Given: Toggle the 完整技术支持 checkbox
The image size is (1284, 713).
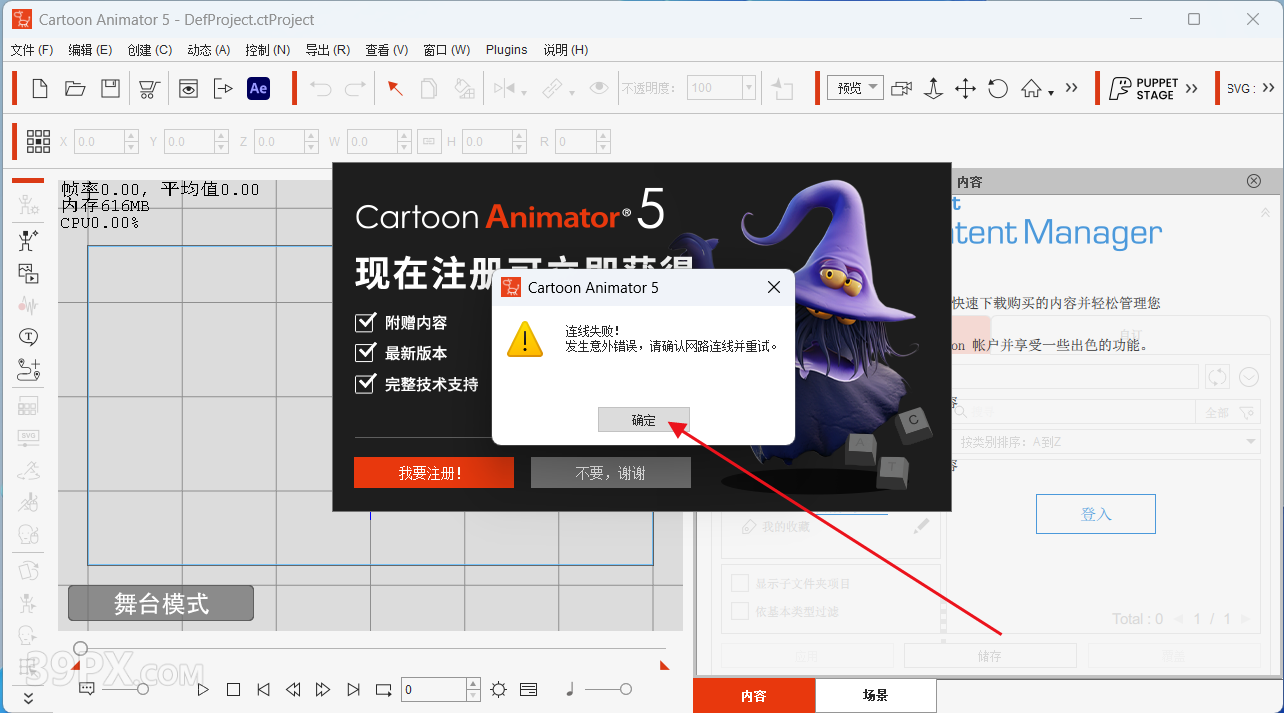Looking at the screenshot, I should pyautogui.click(x=366, y=384).
